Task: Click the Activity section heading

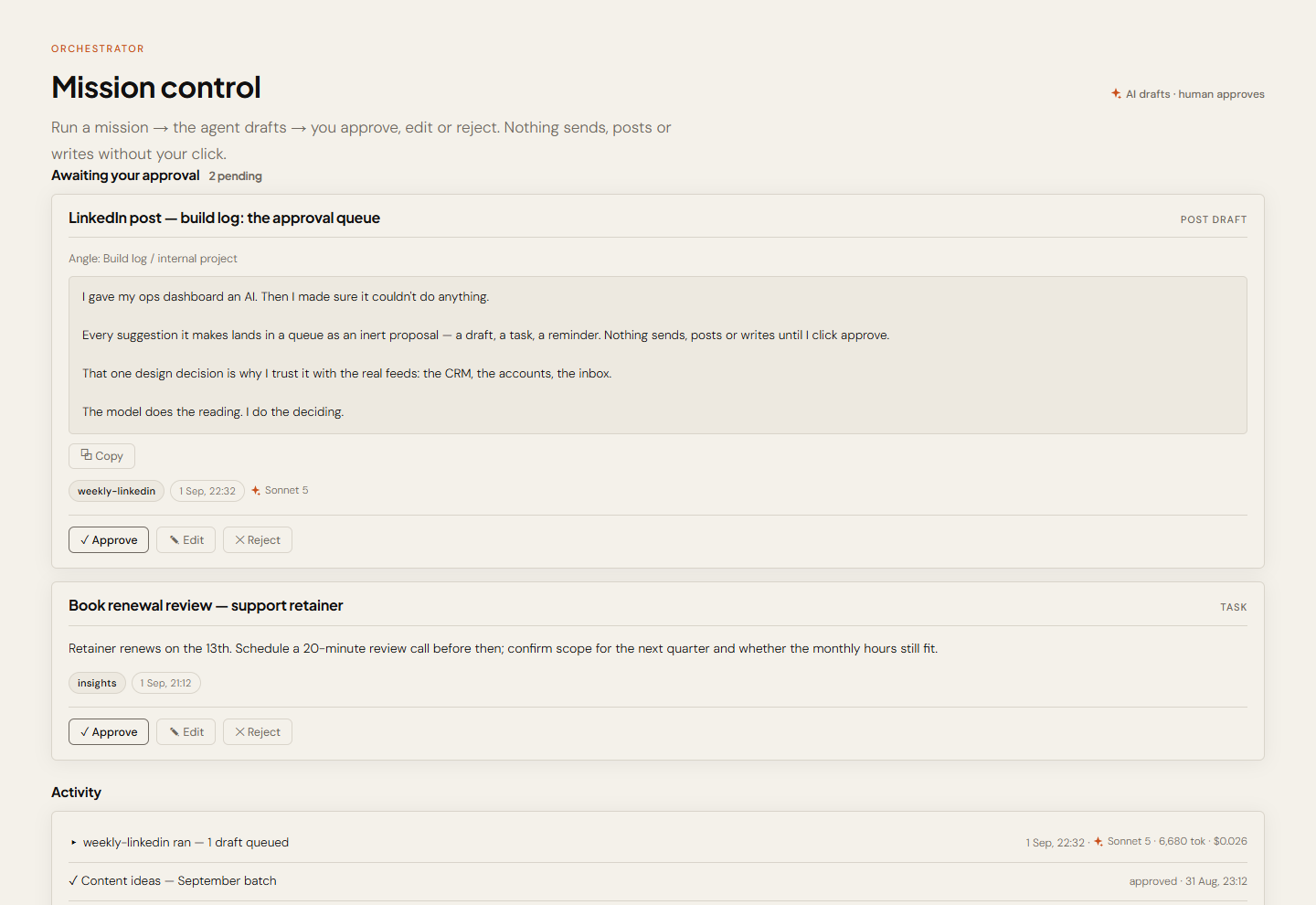Action: click(76, 793)
